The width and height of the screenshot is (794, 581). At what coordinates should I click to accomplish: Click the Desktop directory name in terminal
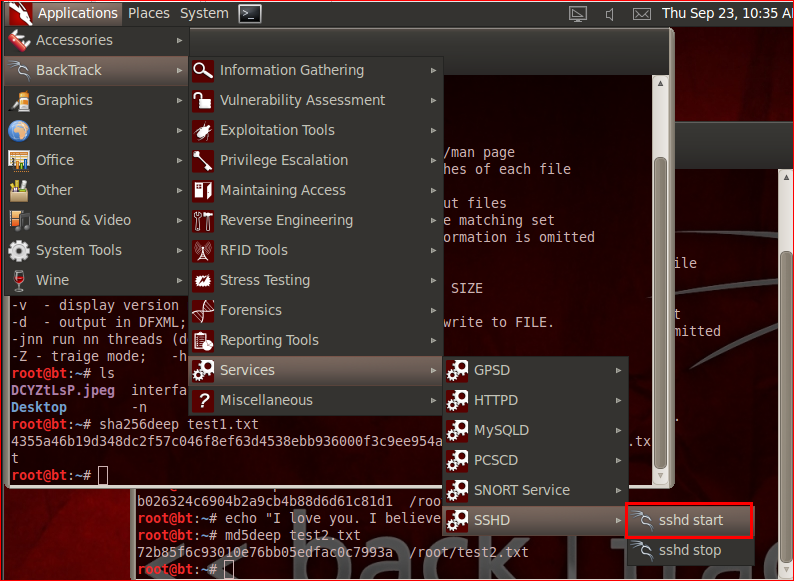39,407
